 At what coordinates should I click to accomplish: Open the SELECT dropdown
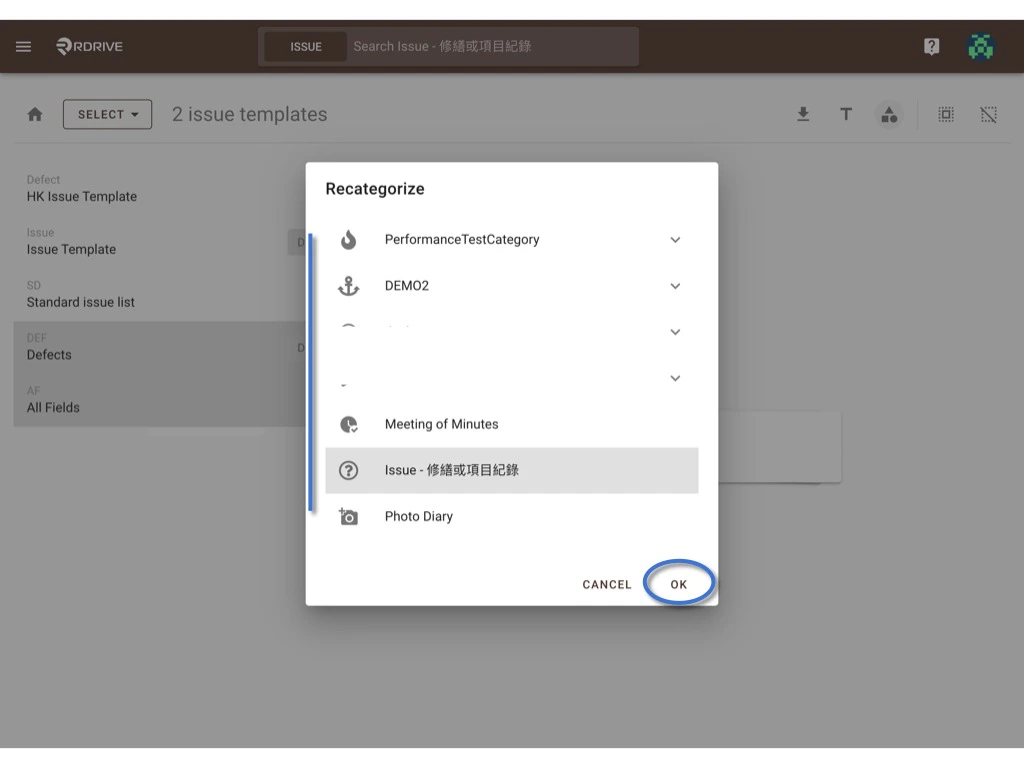pyautogui.click(x=108, y=114)
